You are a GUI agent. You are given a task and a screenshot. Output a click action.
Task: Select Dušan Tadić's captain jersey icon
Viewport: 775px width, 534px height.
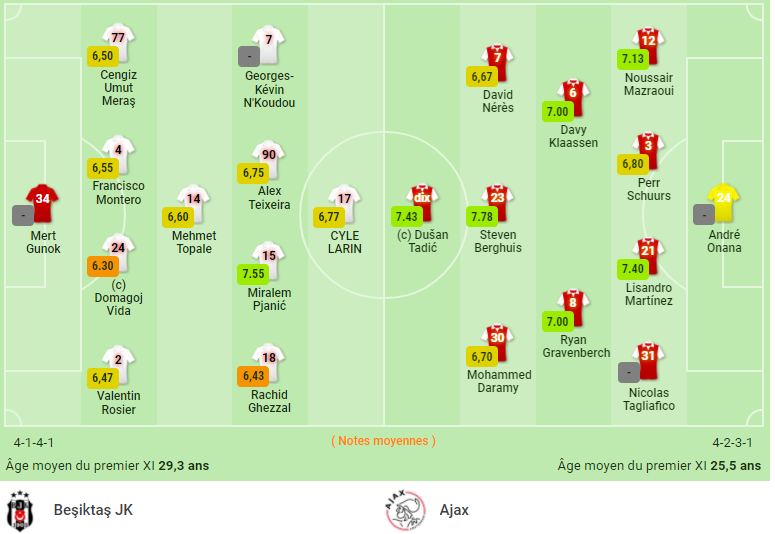click(x=423, y=201)
